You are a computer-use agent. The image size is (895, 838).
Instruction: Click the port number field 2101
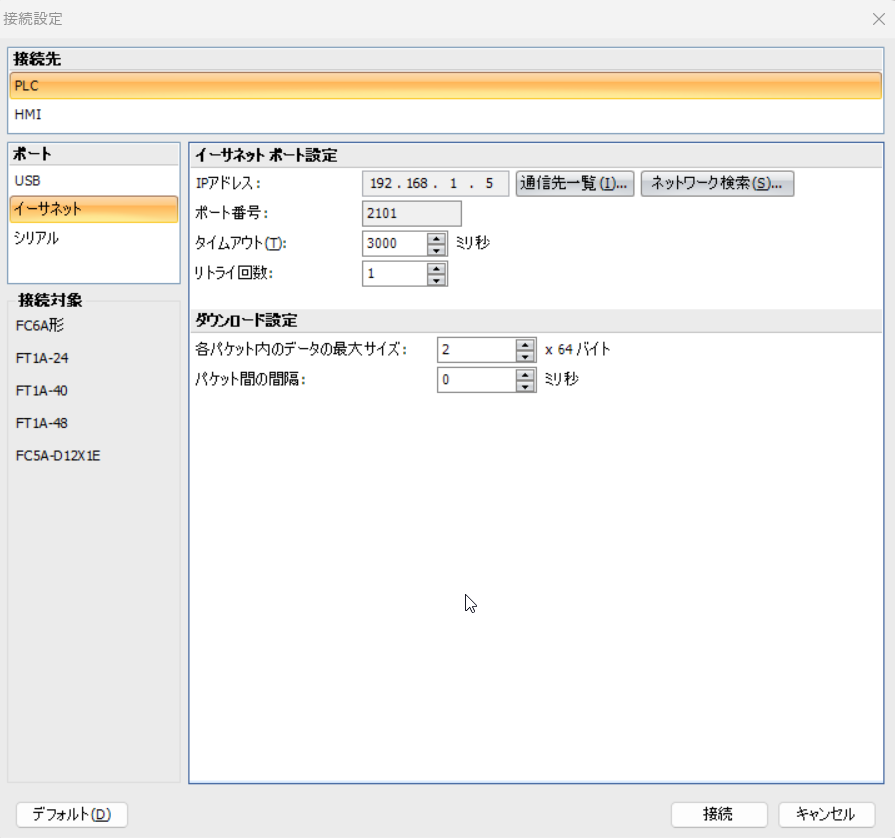click(412, 213)
